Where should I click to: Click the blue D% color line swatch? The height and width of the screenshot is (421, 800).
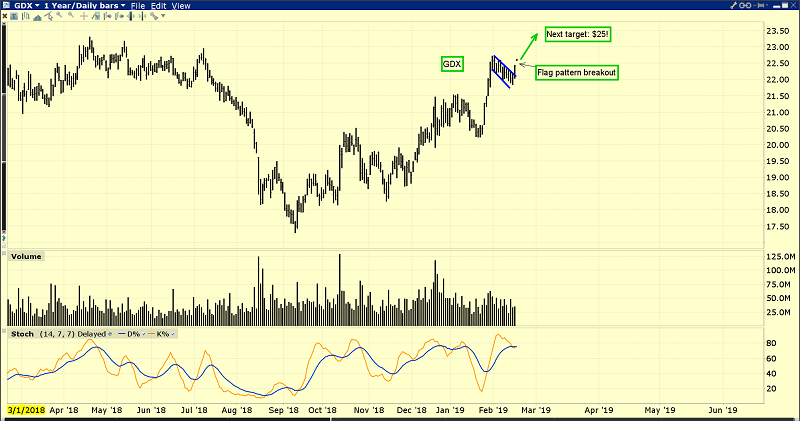pyautogui.click(x=121, y=334)
